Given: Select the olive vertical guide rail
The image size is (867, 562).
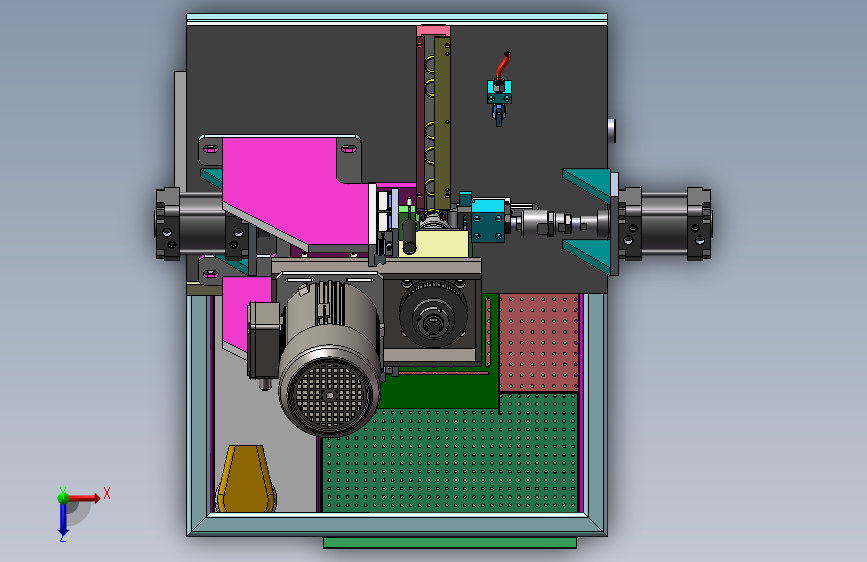Looking at the screenshot, I should click(442, 123).
